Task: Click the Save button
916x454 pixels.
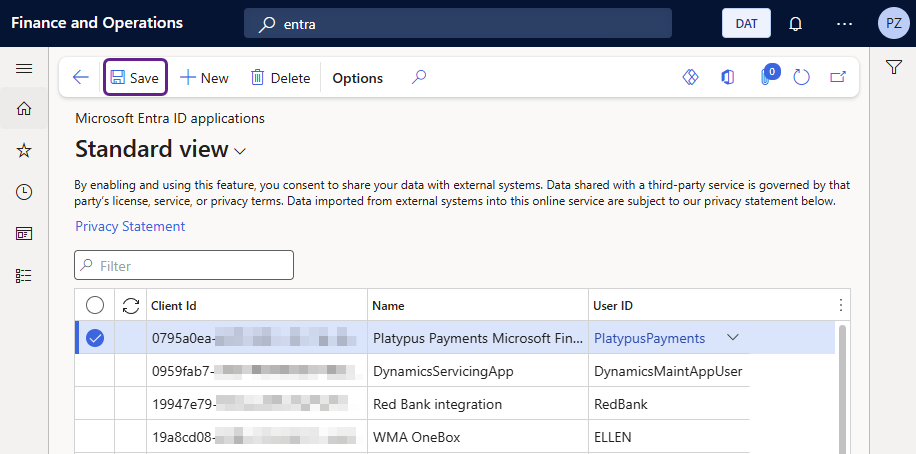Action: tap(135, 78)
